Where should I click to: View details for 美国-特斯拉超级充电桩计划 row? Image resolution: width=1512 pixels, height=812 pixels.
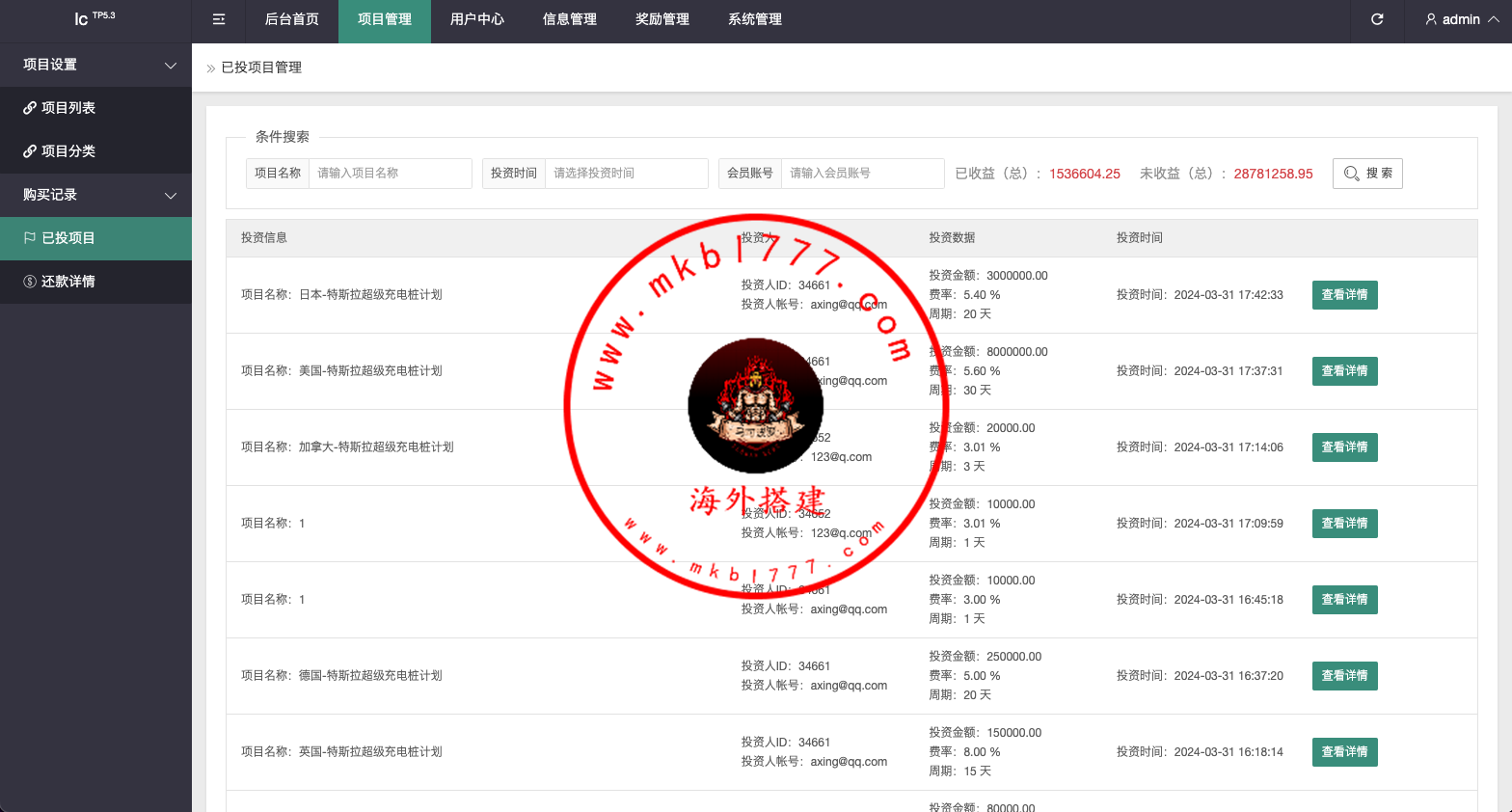pyautogui.click(x=1344, y=371)
